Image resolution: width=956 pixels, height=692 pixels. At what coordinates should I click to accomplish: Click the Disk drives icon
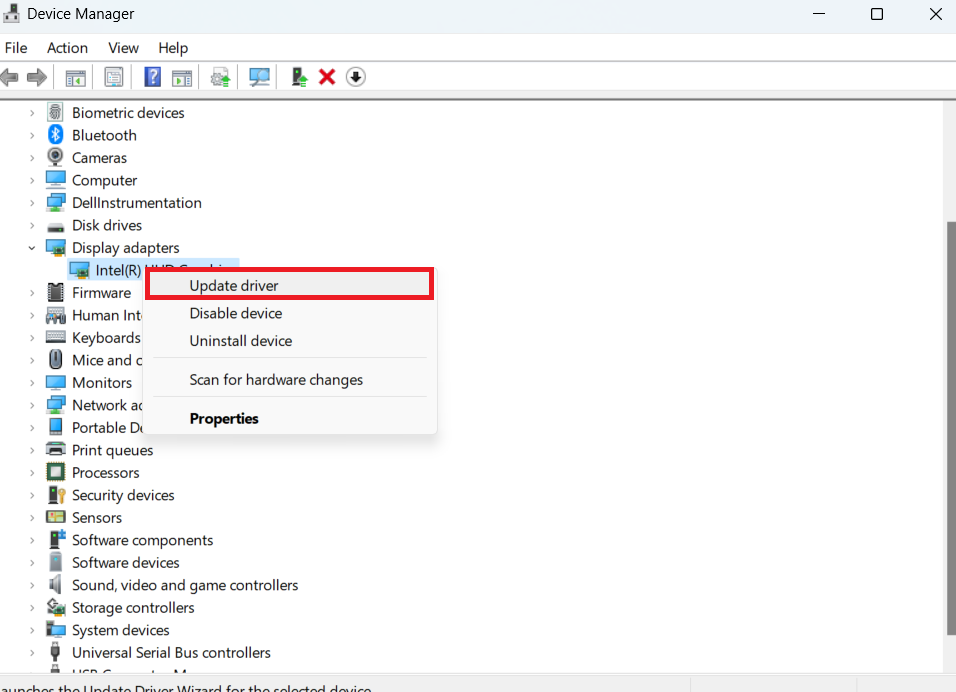pyautogui.click(x=55, y=227)
